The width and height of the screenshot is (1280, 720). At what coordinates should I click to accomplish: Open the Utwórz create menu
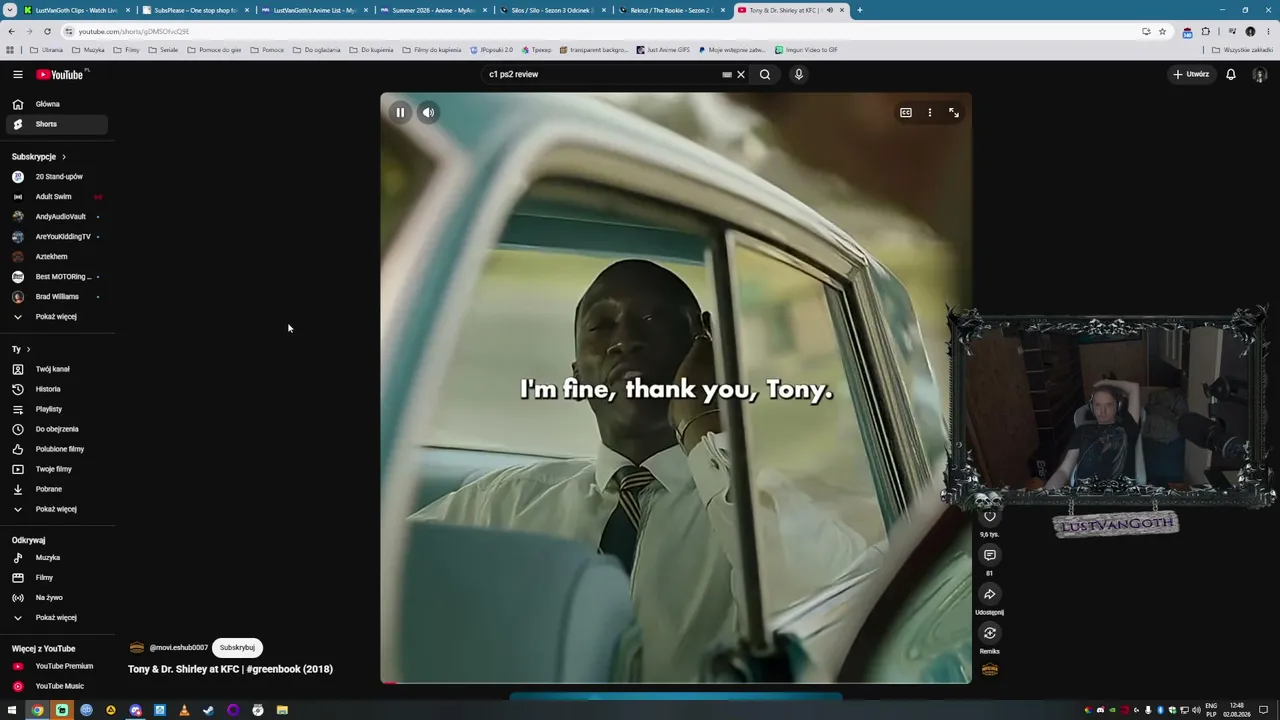[1191, 74]
